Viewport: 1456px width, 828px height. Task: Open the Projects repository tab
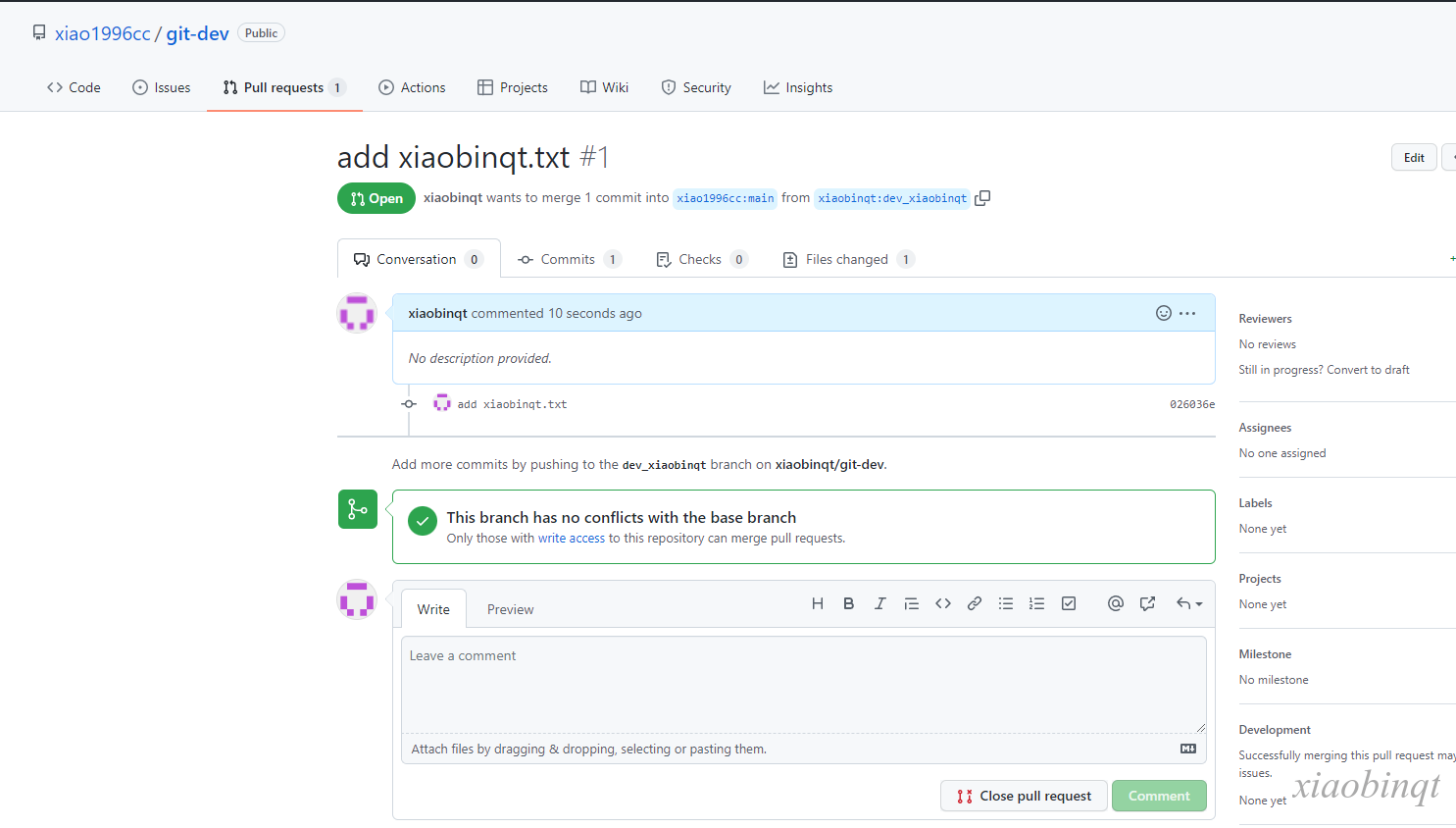pos(513,87)
